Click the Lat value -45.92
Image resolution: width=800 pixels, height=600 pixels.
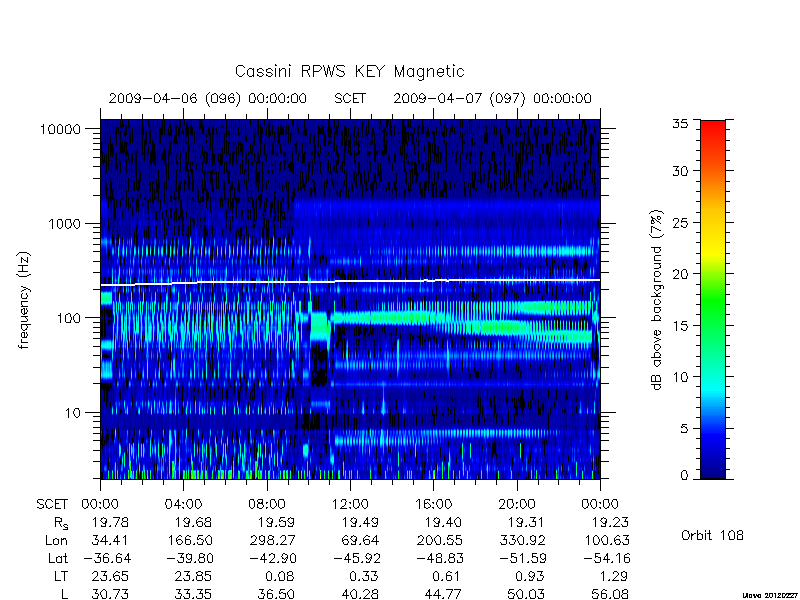click(357, 559)
